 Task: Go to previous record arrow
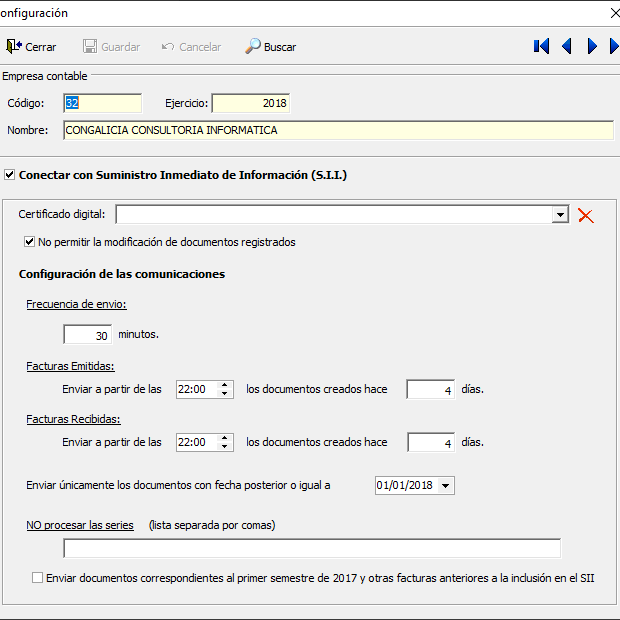point(567,46)
